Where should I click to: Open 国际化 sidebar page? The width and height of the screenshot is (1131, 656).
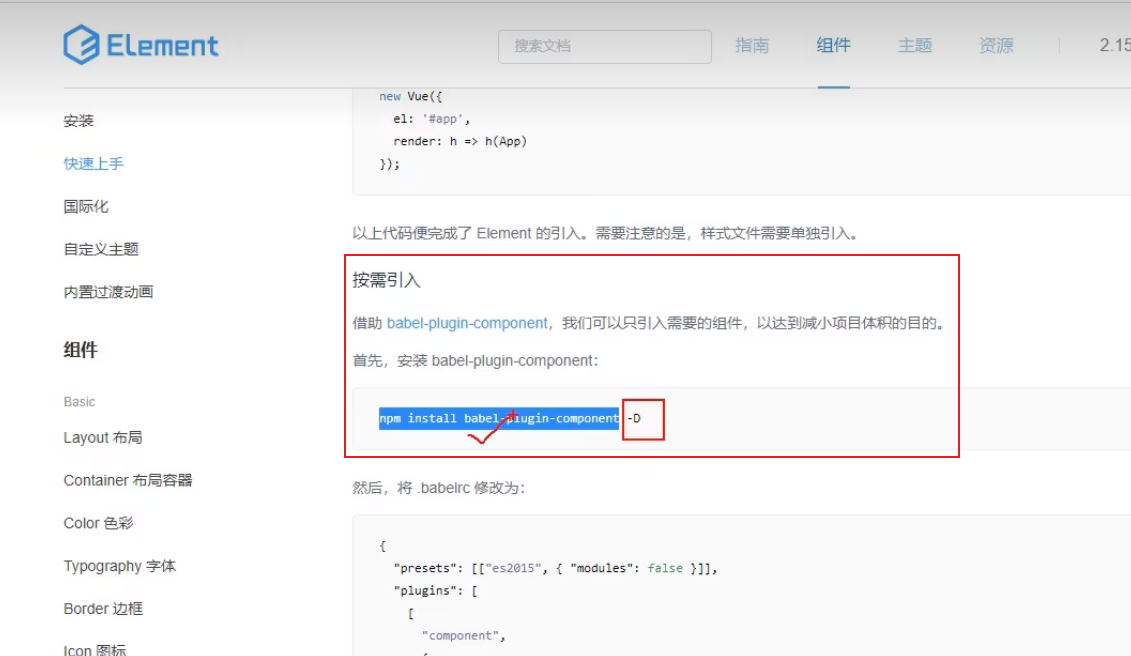click(86, 206)
